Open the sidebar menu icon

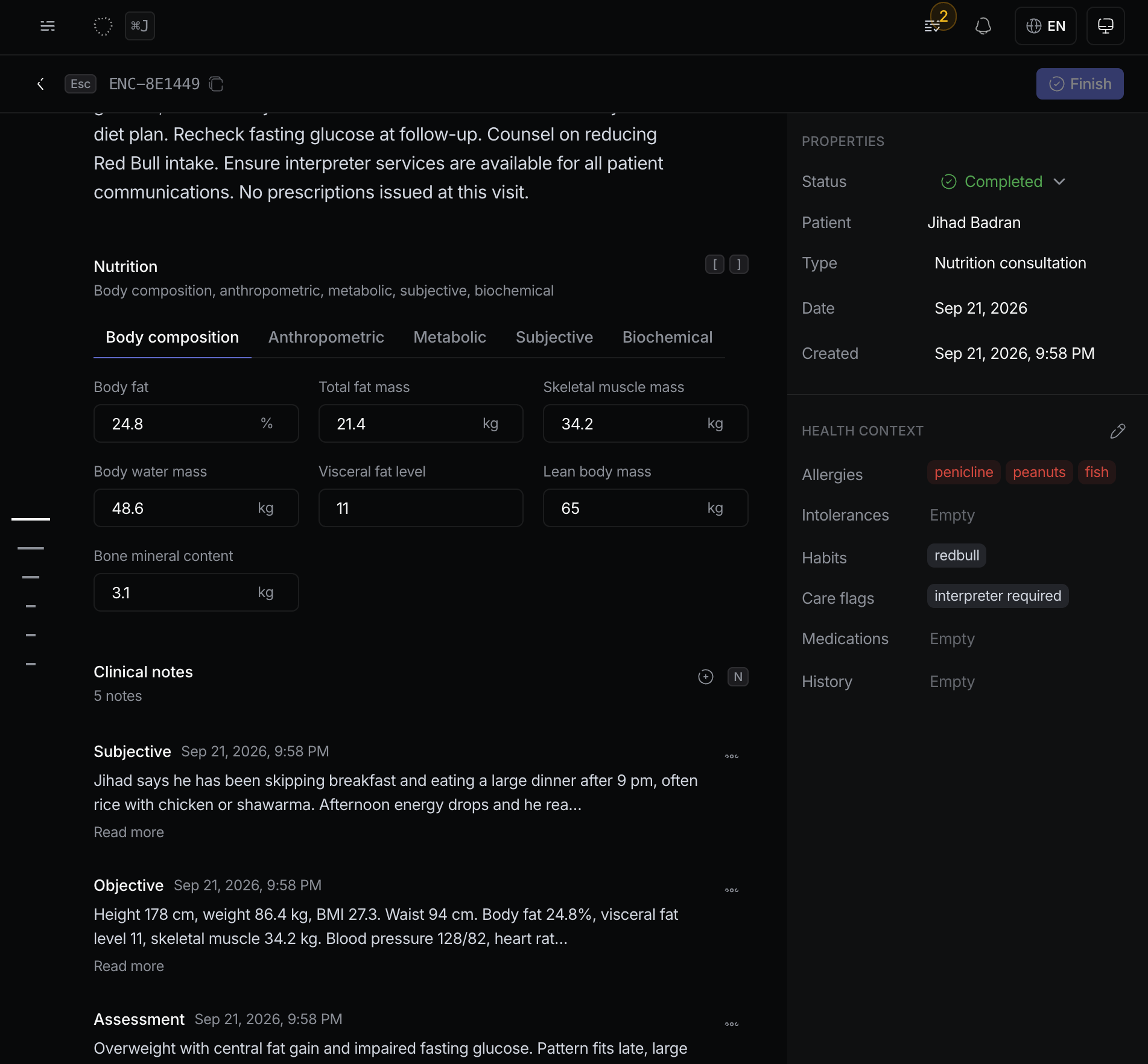tap(48, 26)
